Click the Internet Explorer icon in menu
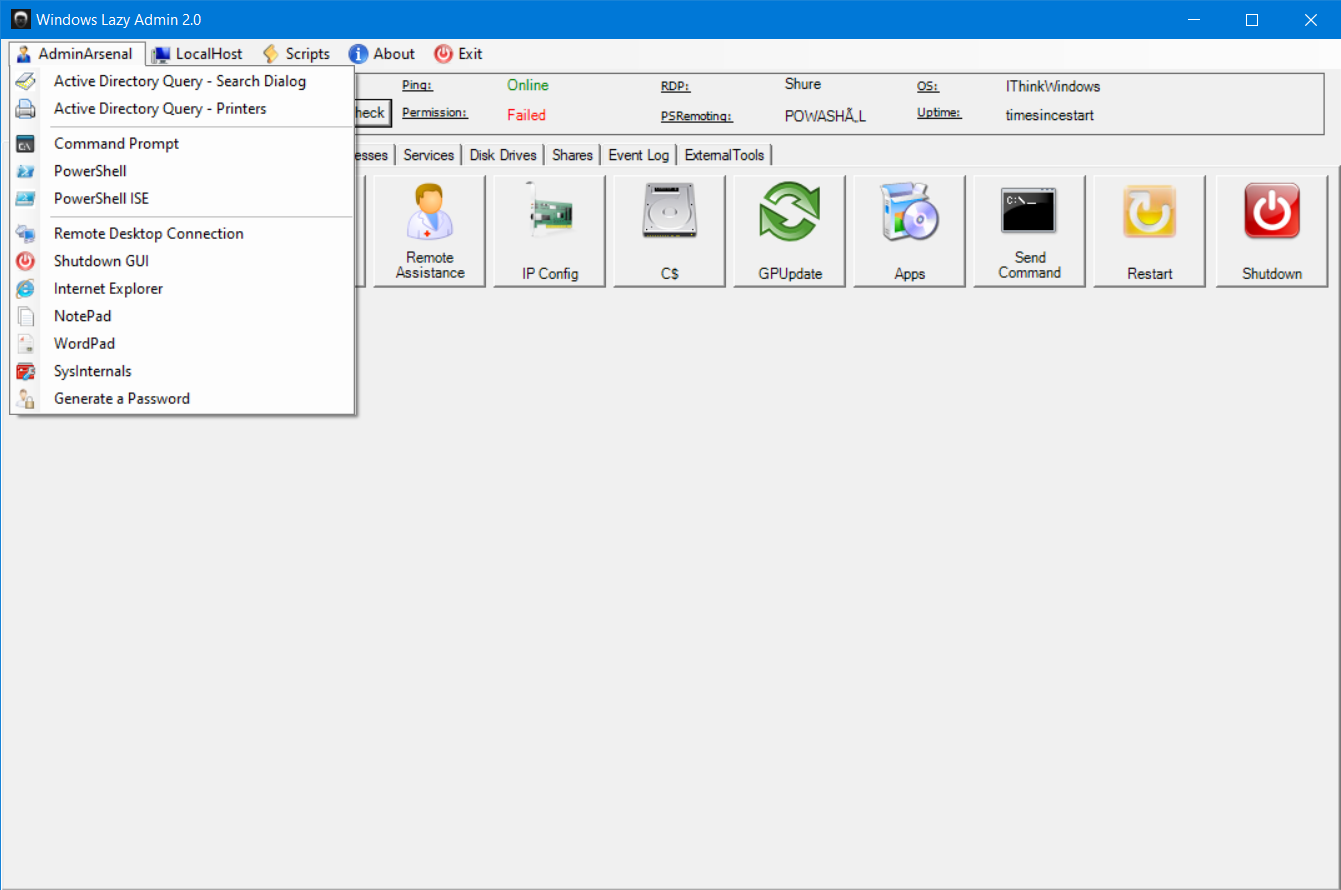Screen dimensions: 1341x890 [25, 289]
